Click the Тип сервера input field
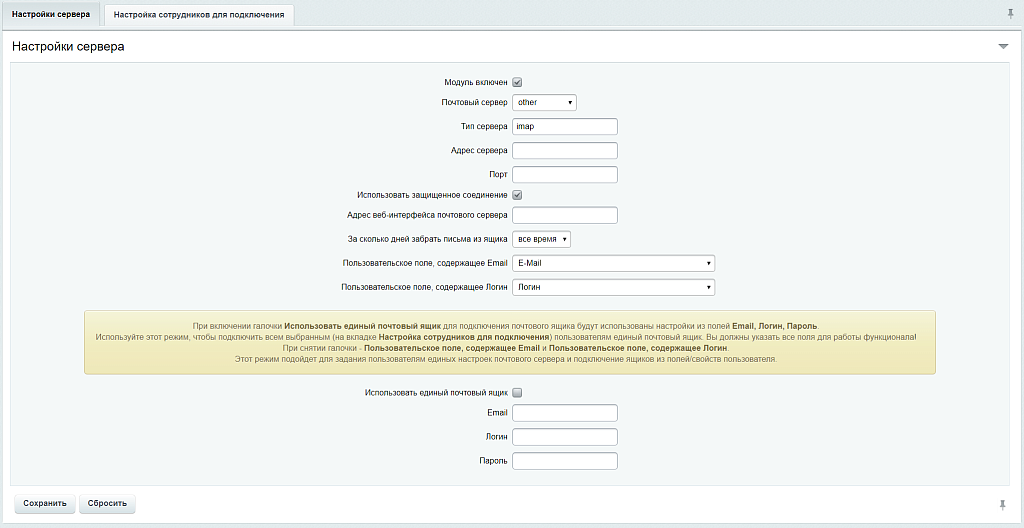 click(x=564, y=127)
